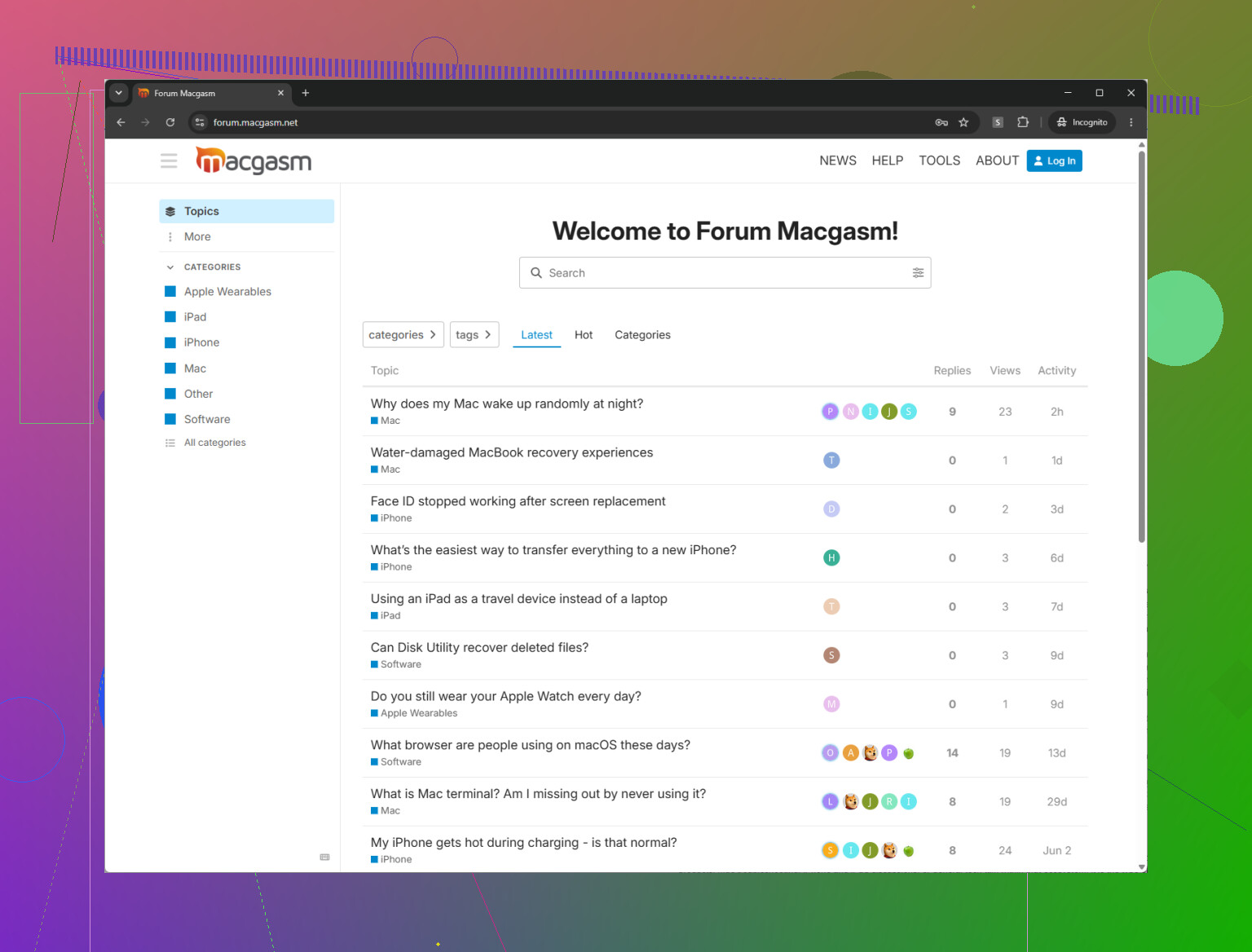Open 'Can Disk Utility recover deleted files?' topic
1252x952 pixels.
click(479, 648)
